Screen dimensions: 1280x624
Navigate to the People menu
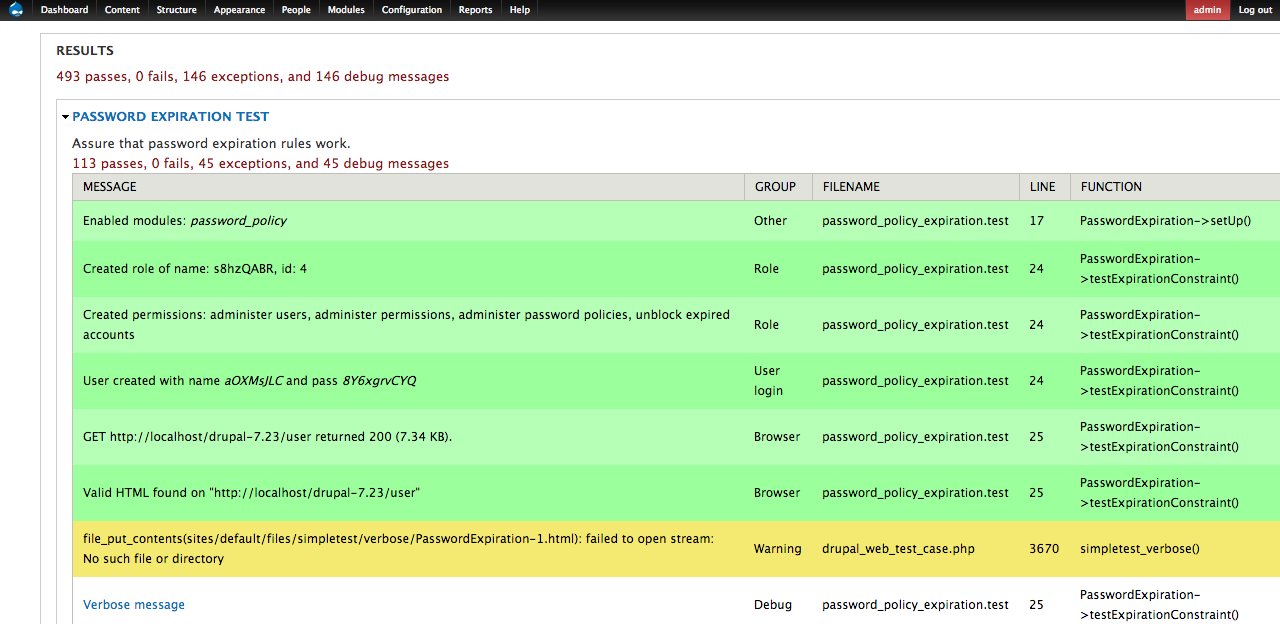(296, 10)
